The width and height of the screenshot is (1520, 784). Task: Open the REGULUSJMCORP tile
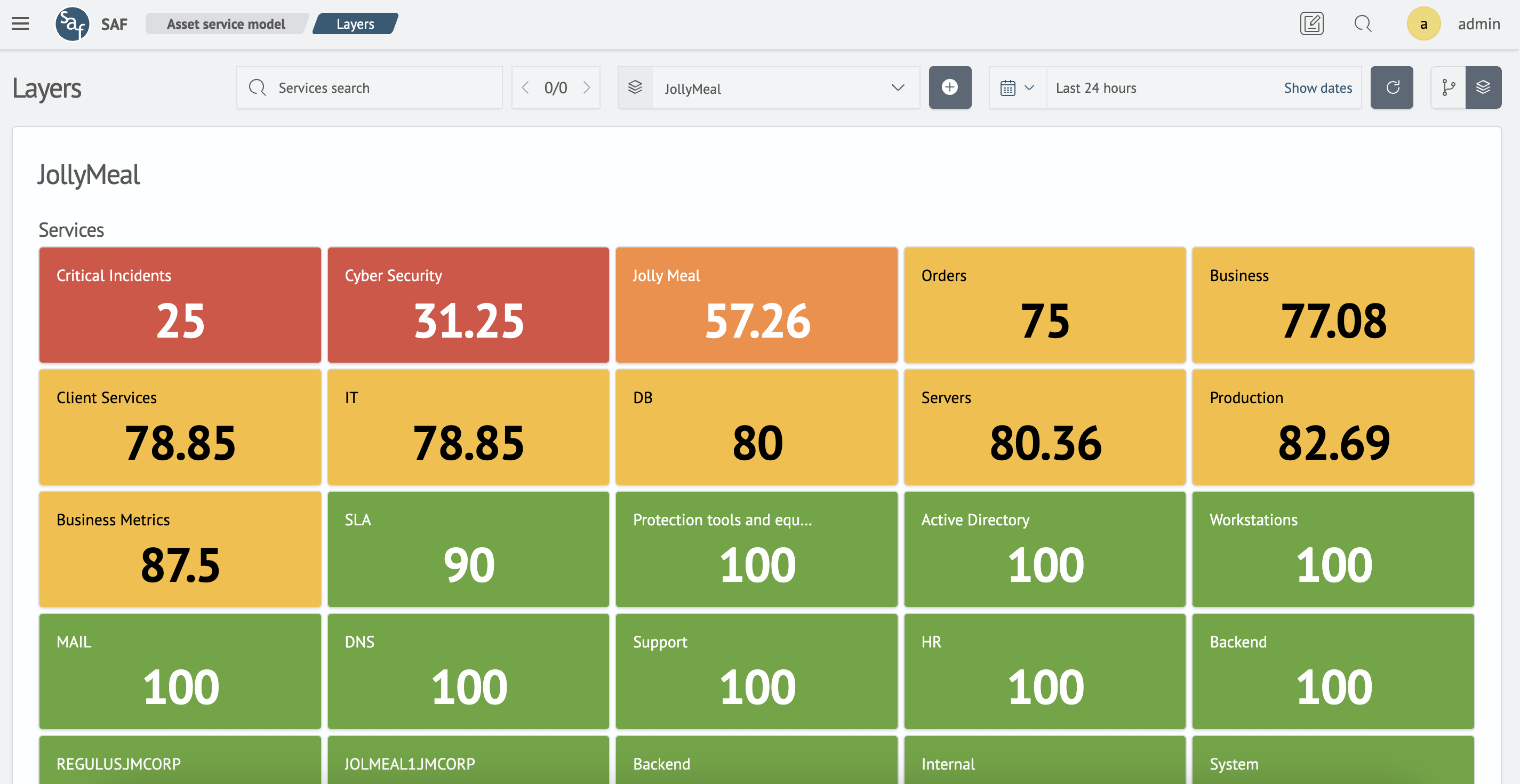tap(180, 760)
